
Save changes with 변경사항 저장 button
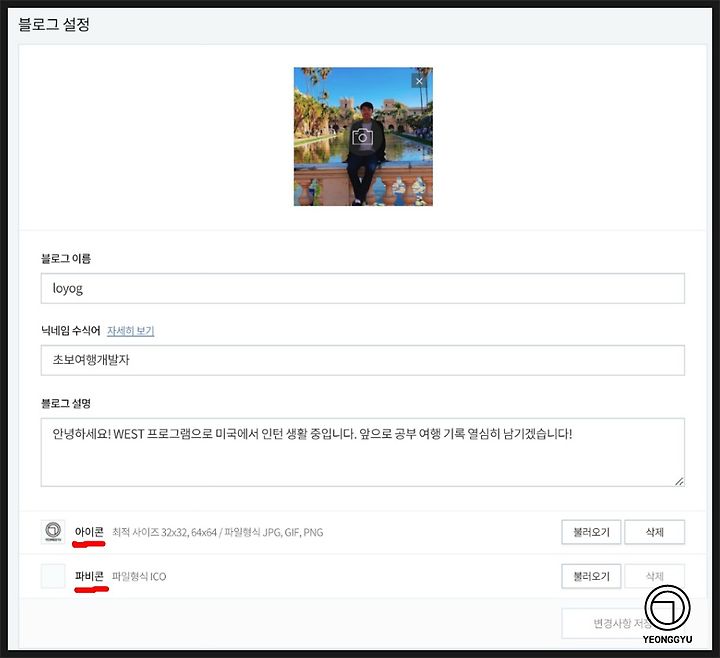point(623,623)
